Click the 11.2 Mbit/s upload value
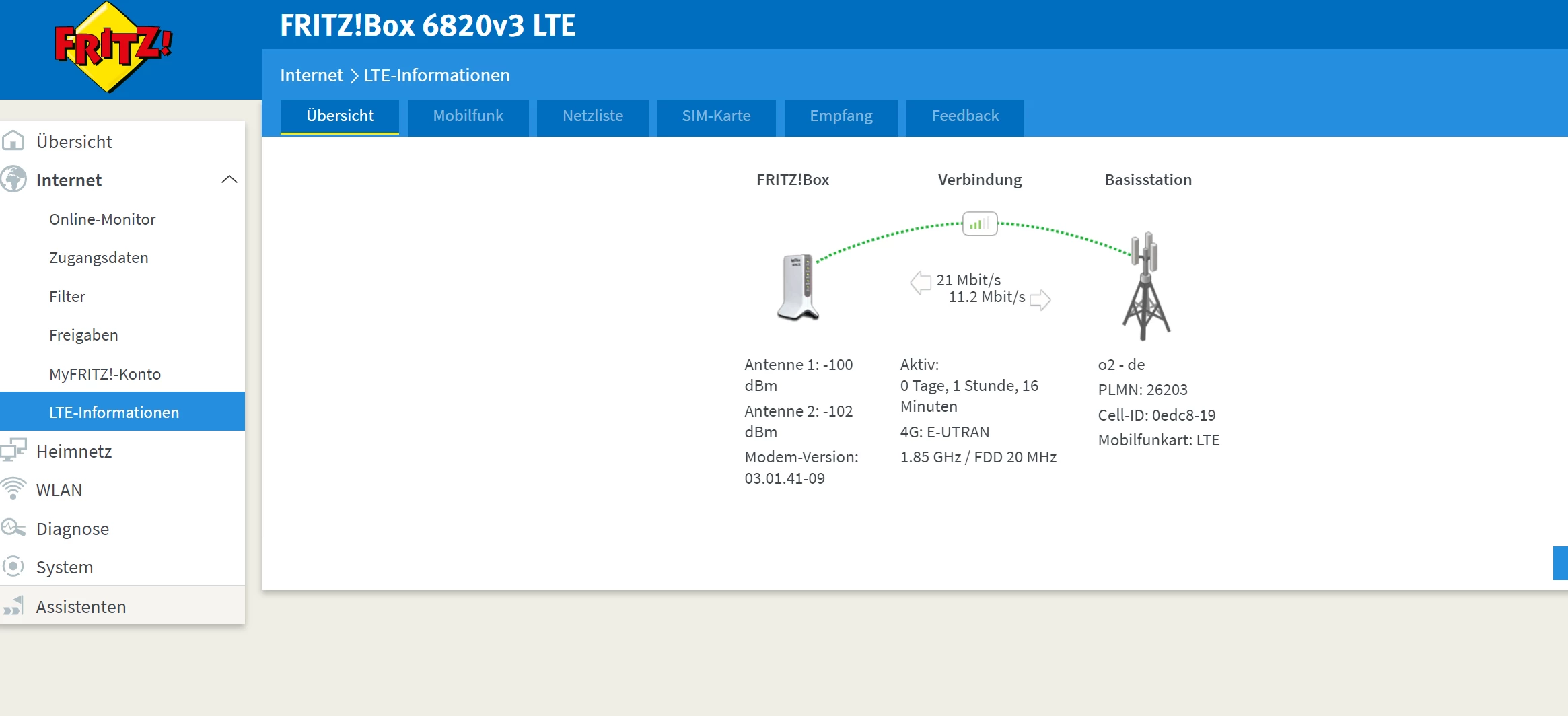 (987, 297)
